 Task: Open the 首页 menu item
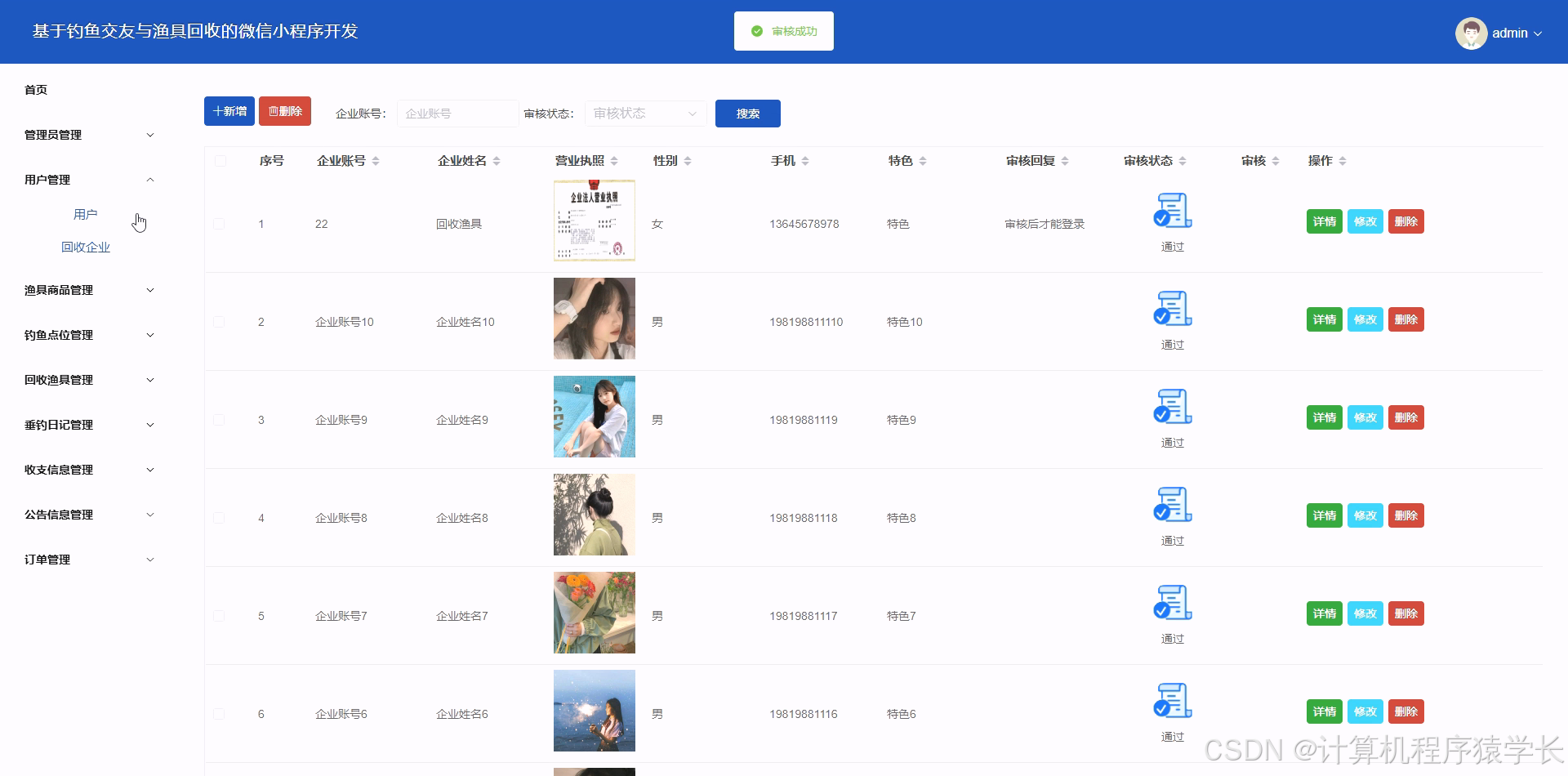[35, 90]
